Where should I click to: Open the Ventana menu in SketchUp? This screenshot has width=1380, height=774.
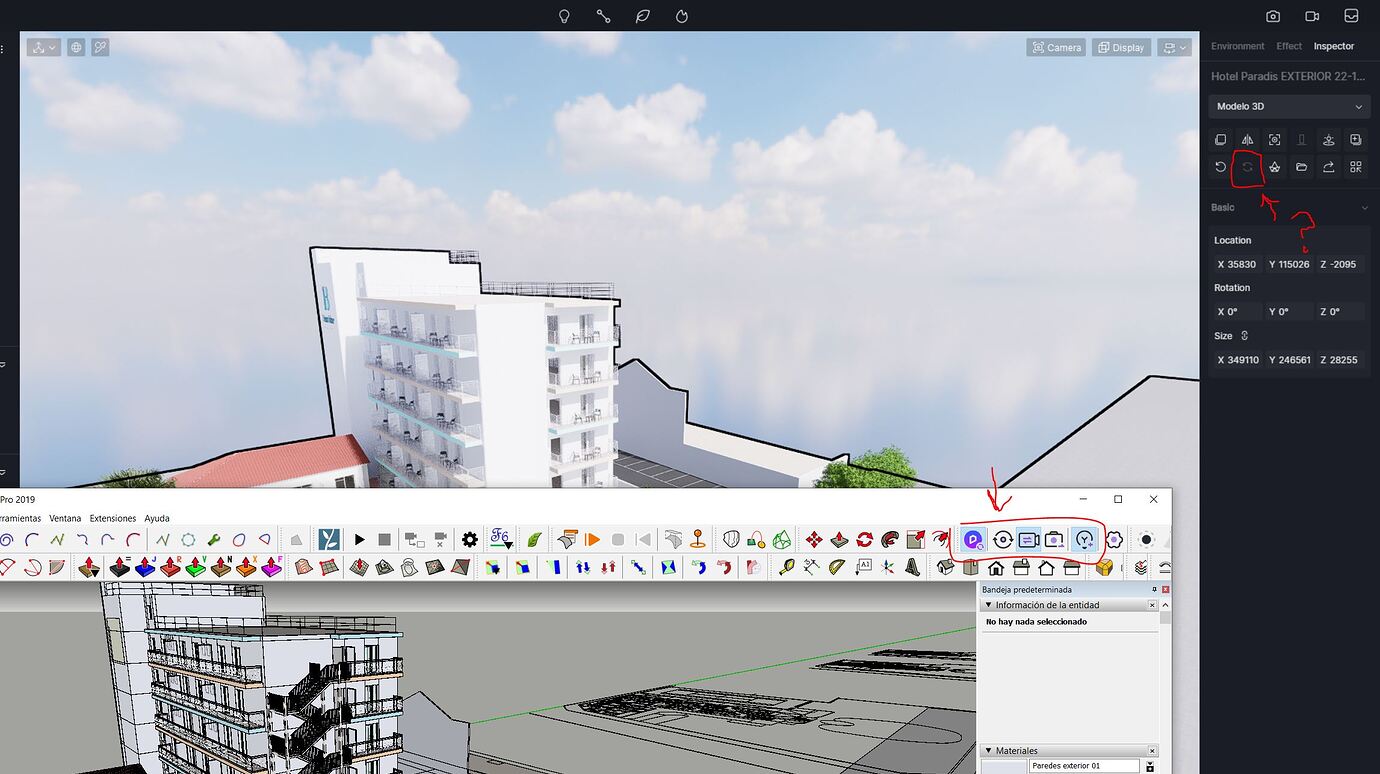coord(65,518)
